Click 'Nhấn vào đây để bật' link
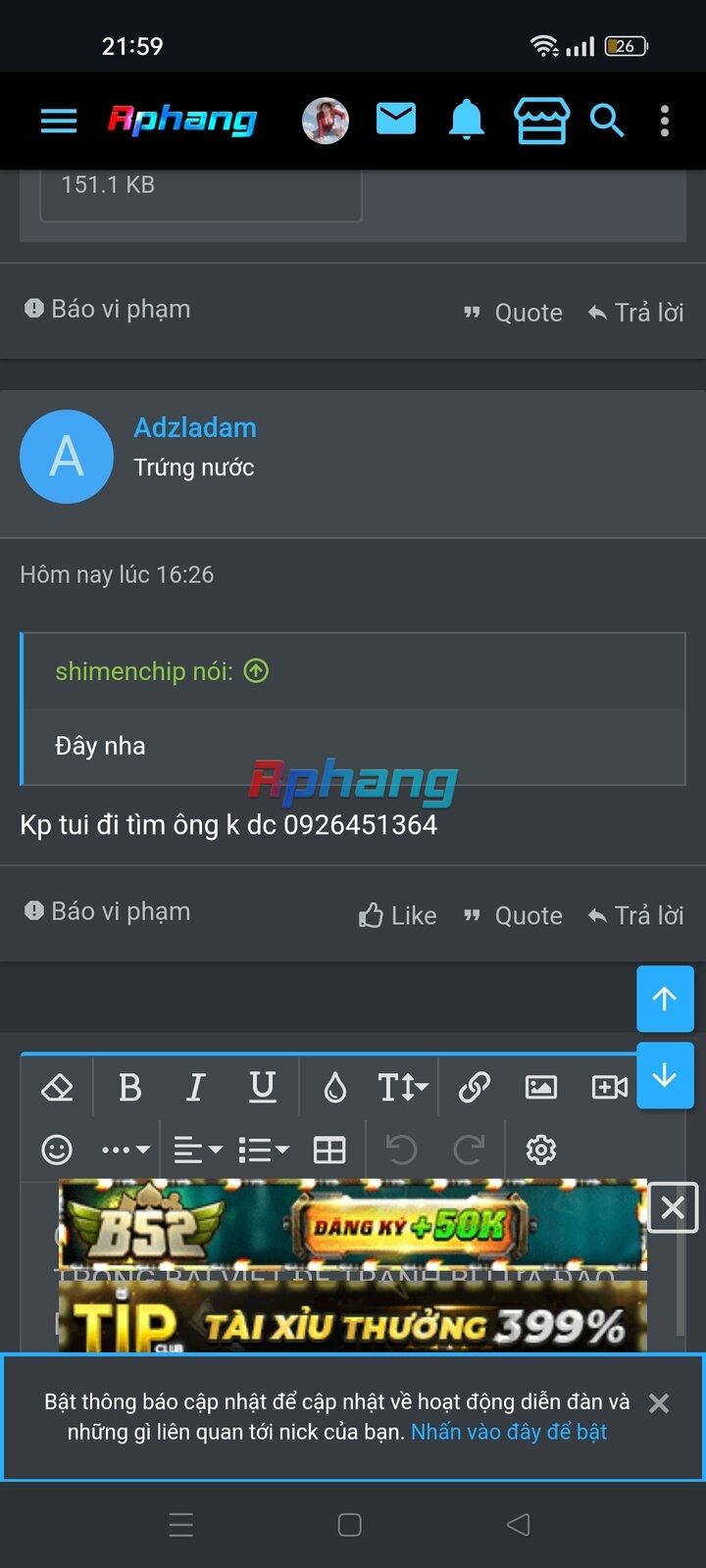The width and height of the screenshot is (706, 1568). click(509, 1432)
